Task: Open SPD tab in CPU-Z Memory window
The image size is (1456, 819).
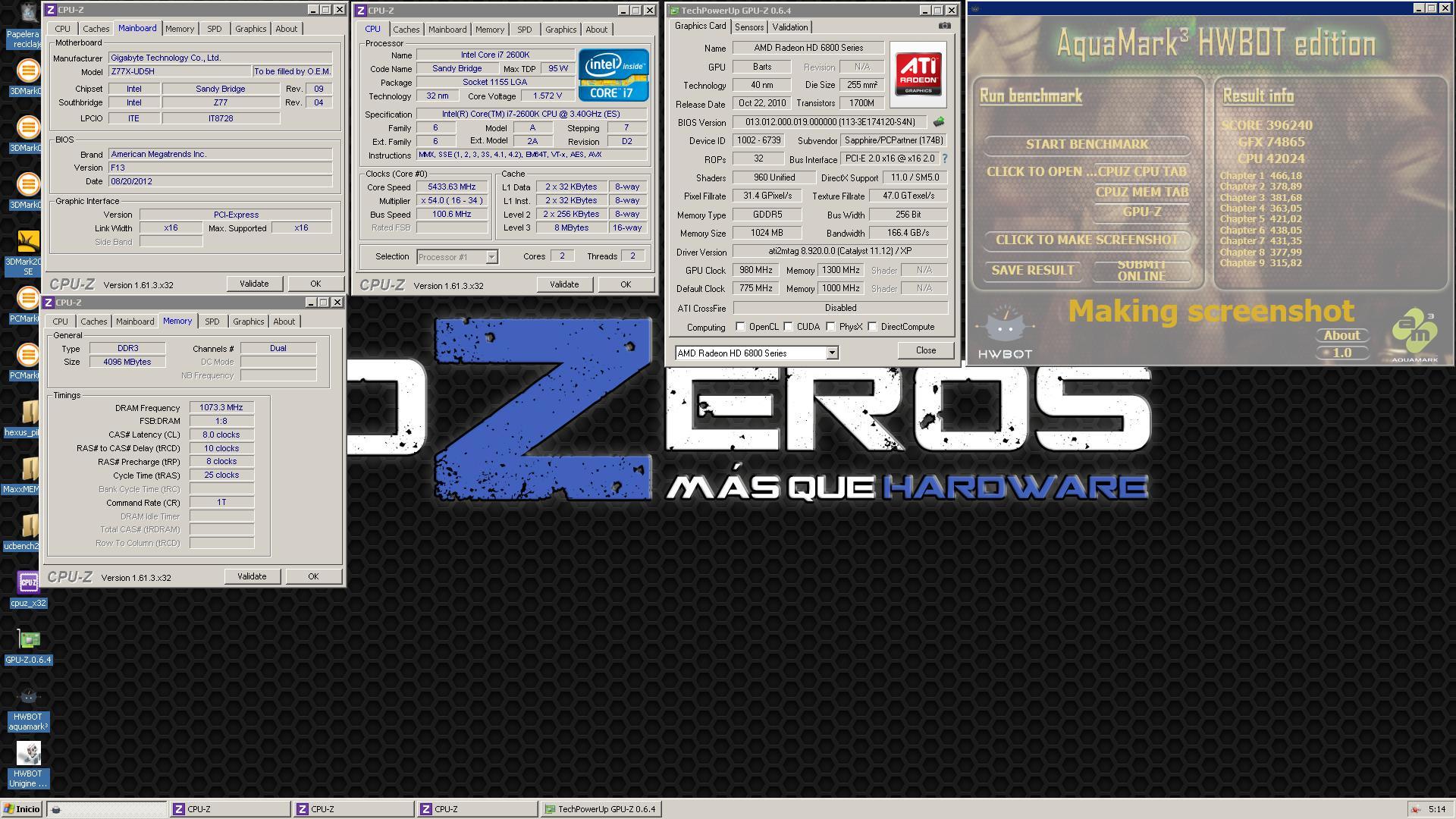Action: (212, 322)
